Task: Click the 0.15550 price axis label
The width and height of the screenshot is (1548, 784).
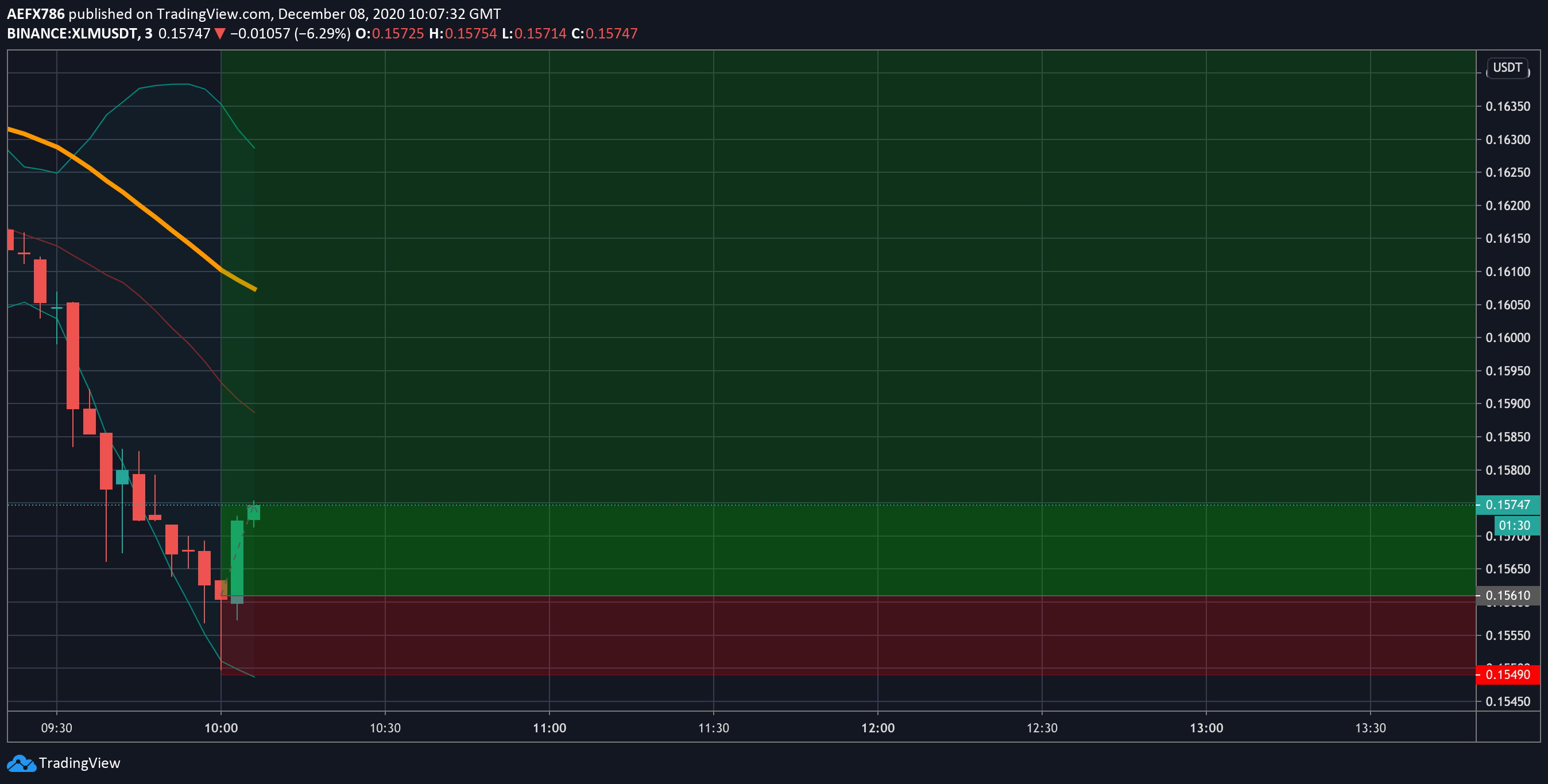Action: [1508, 635]
